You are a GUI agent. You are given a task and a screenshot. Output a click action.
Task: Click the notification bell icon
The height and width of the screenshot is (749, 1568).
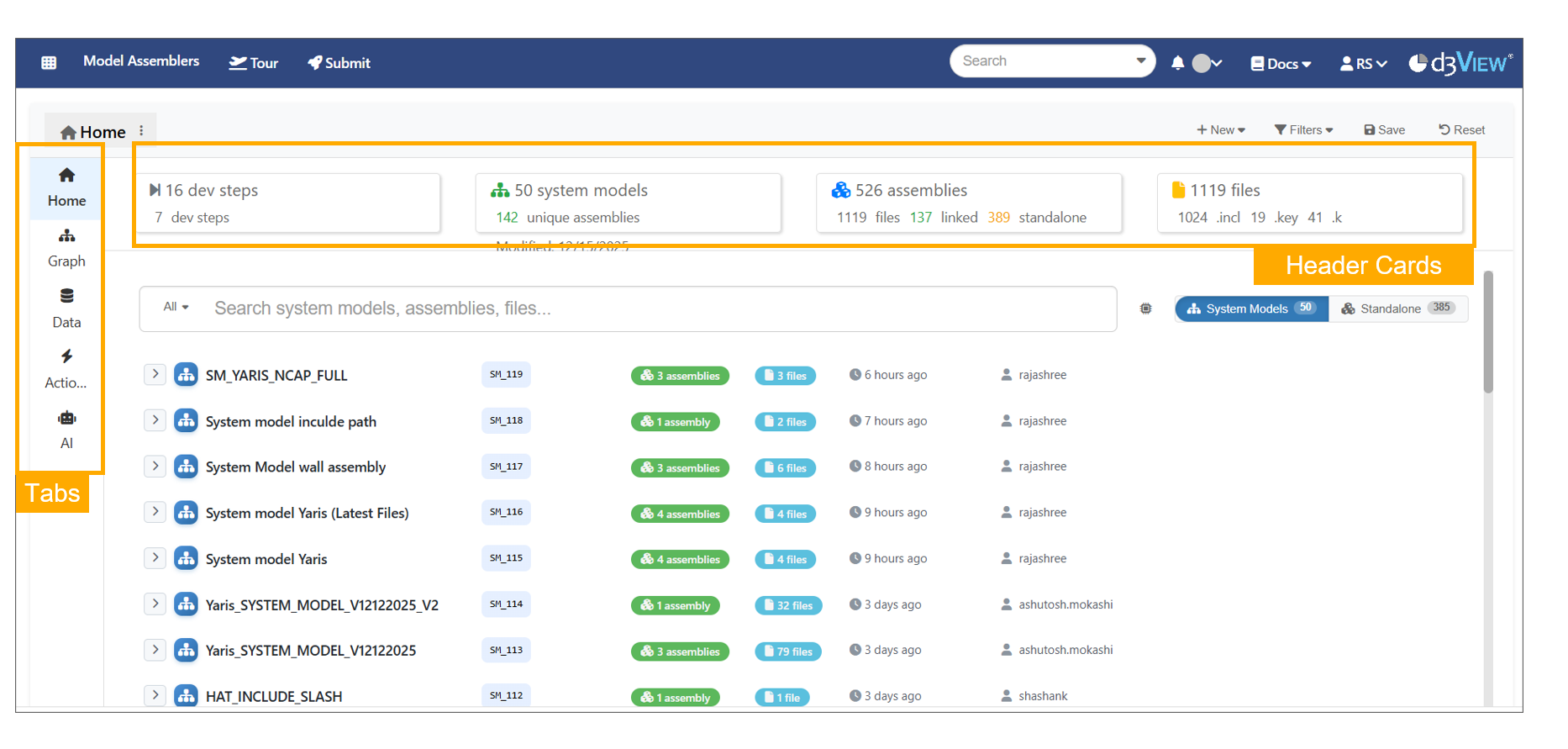click(1177, 63)
